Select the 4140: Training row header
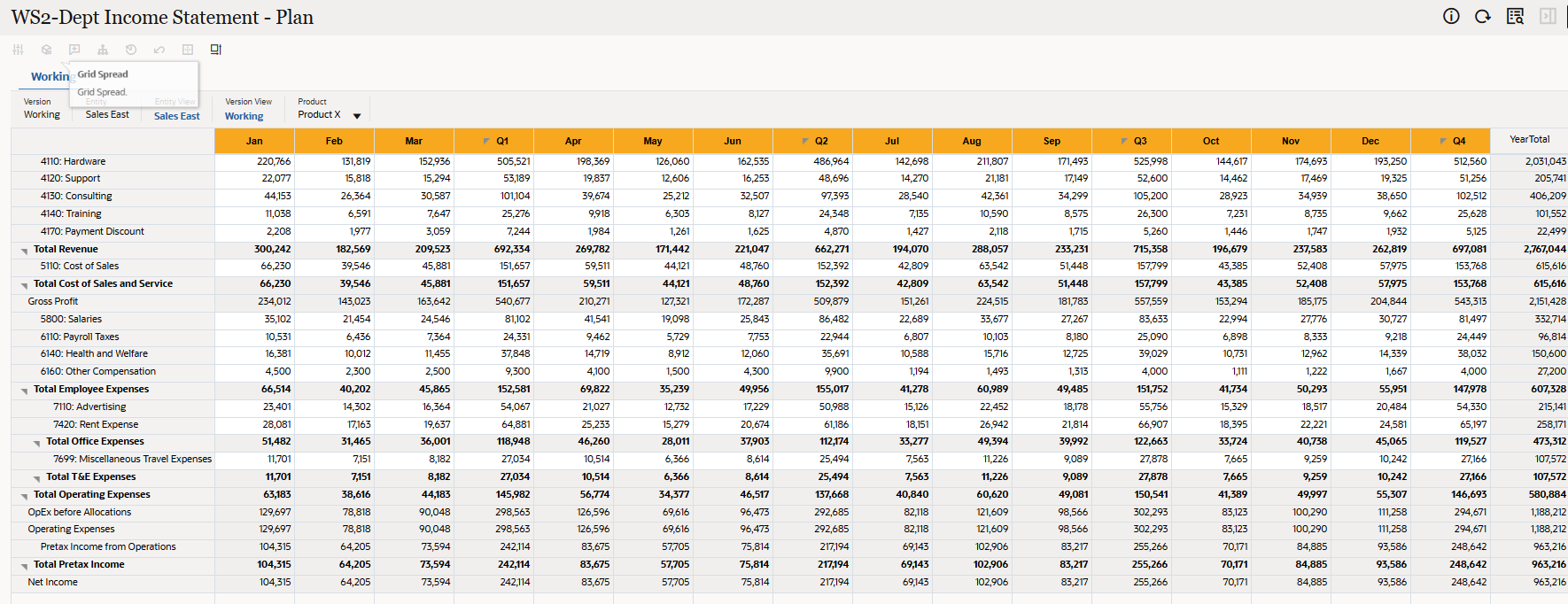Viewport: 1568px width, 604px height. [x=113, y=213]
